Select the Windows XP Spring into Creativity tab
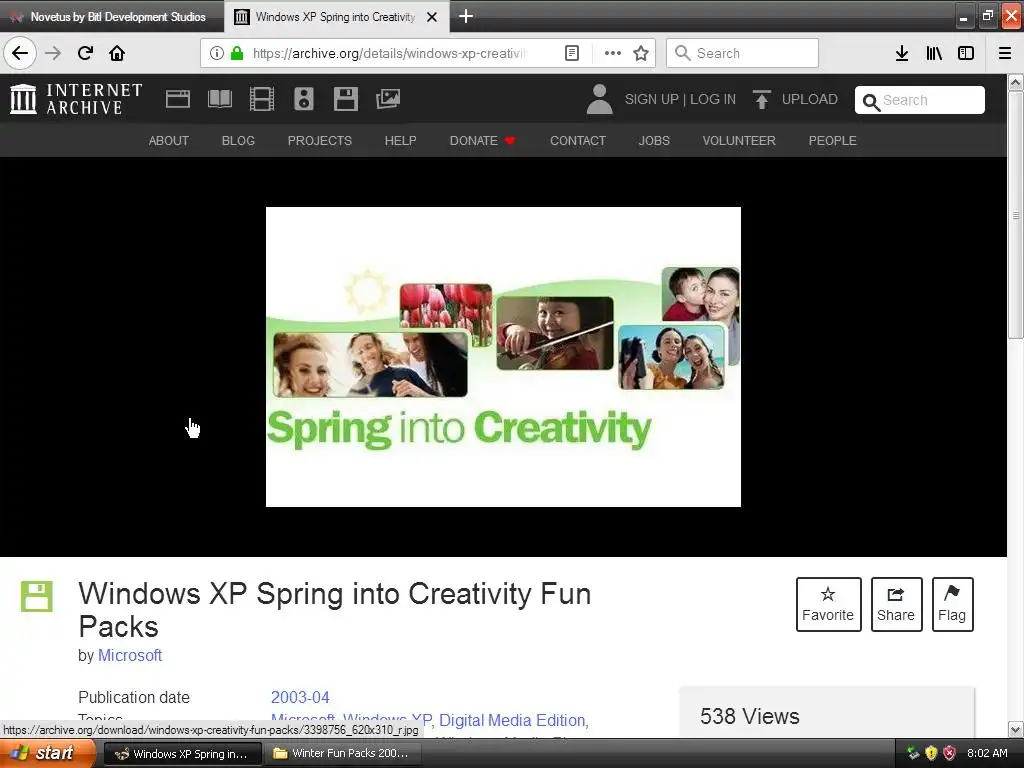1024x768 pixels. click(334, 17)
